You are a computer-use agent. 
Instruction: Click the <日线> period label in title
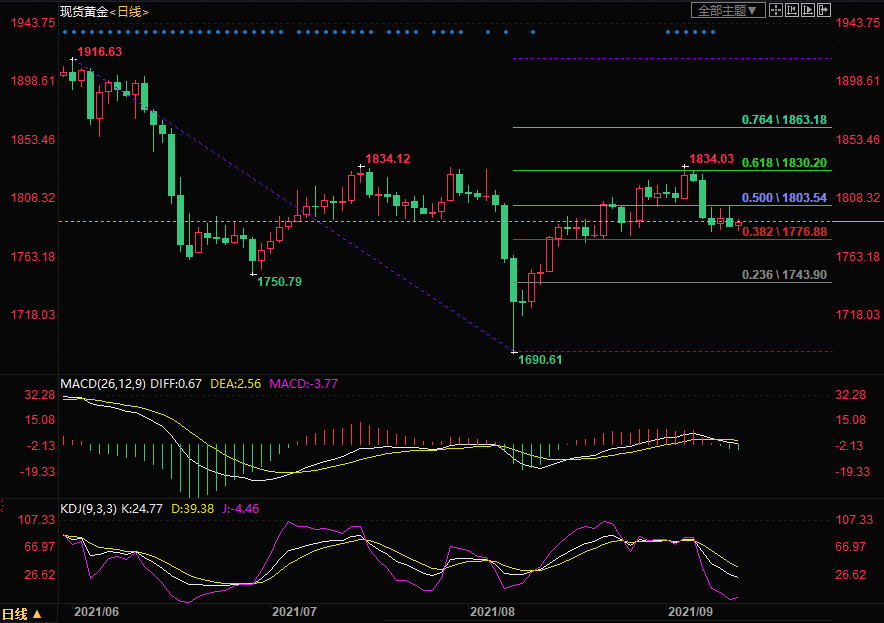click(129, 12)
